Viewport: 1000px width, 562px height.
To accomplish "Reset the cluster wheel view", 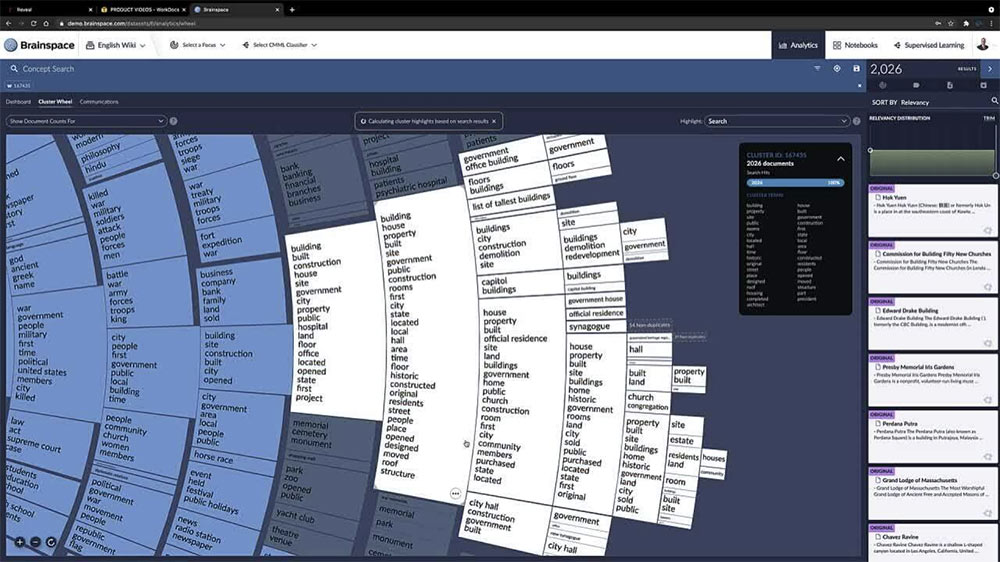I will tap(51, 542).
